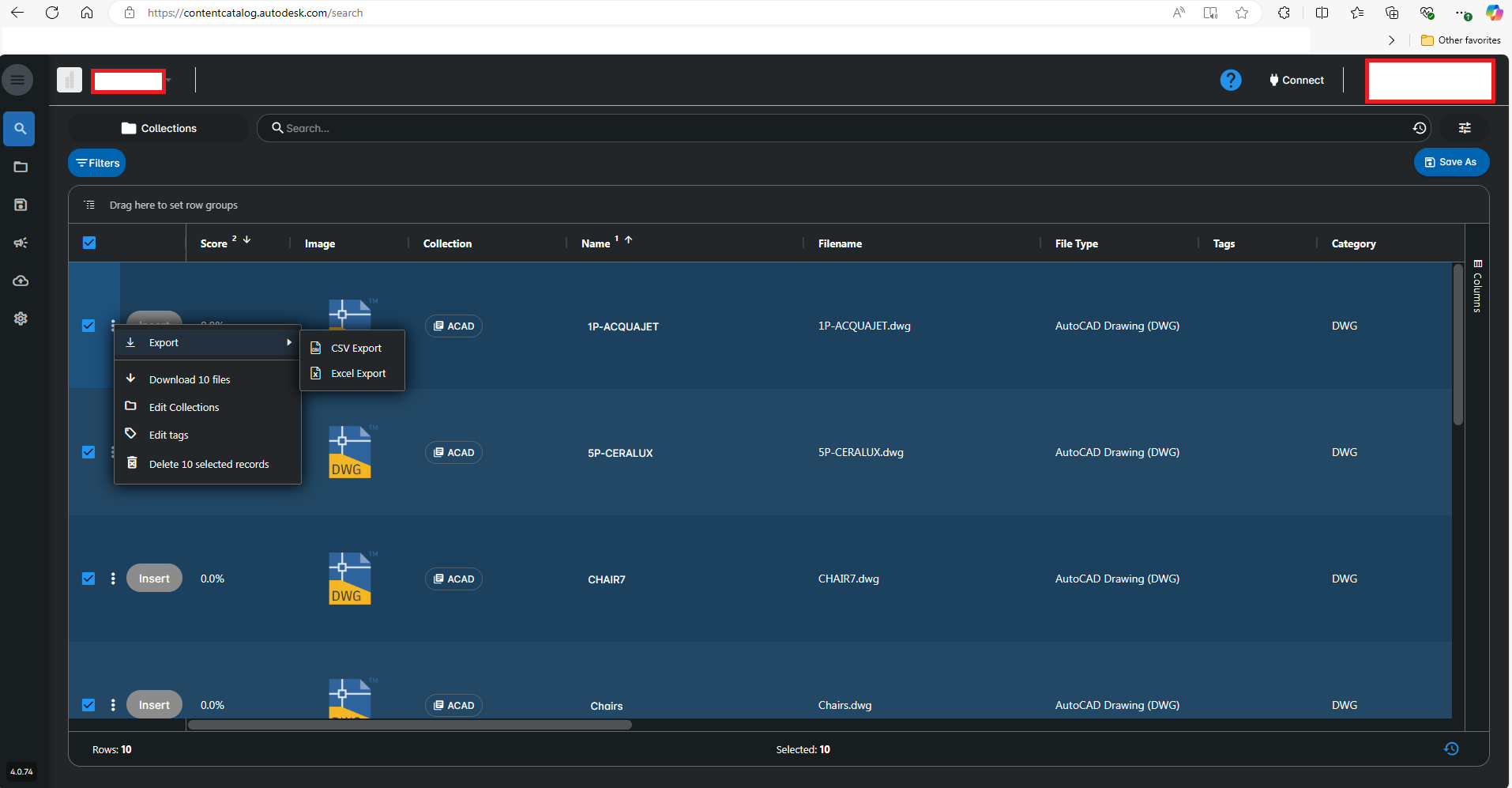Open the hamburger navigation menu

click(x=17, y=80)
